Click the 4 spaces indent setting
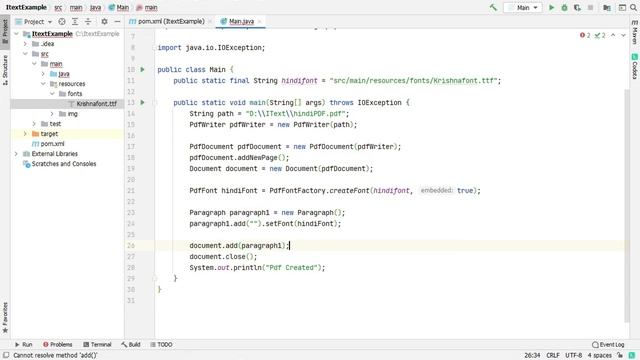Screen dimensions: 640x360 click(x=600, y=356)
